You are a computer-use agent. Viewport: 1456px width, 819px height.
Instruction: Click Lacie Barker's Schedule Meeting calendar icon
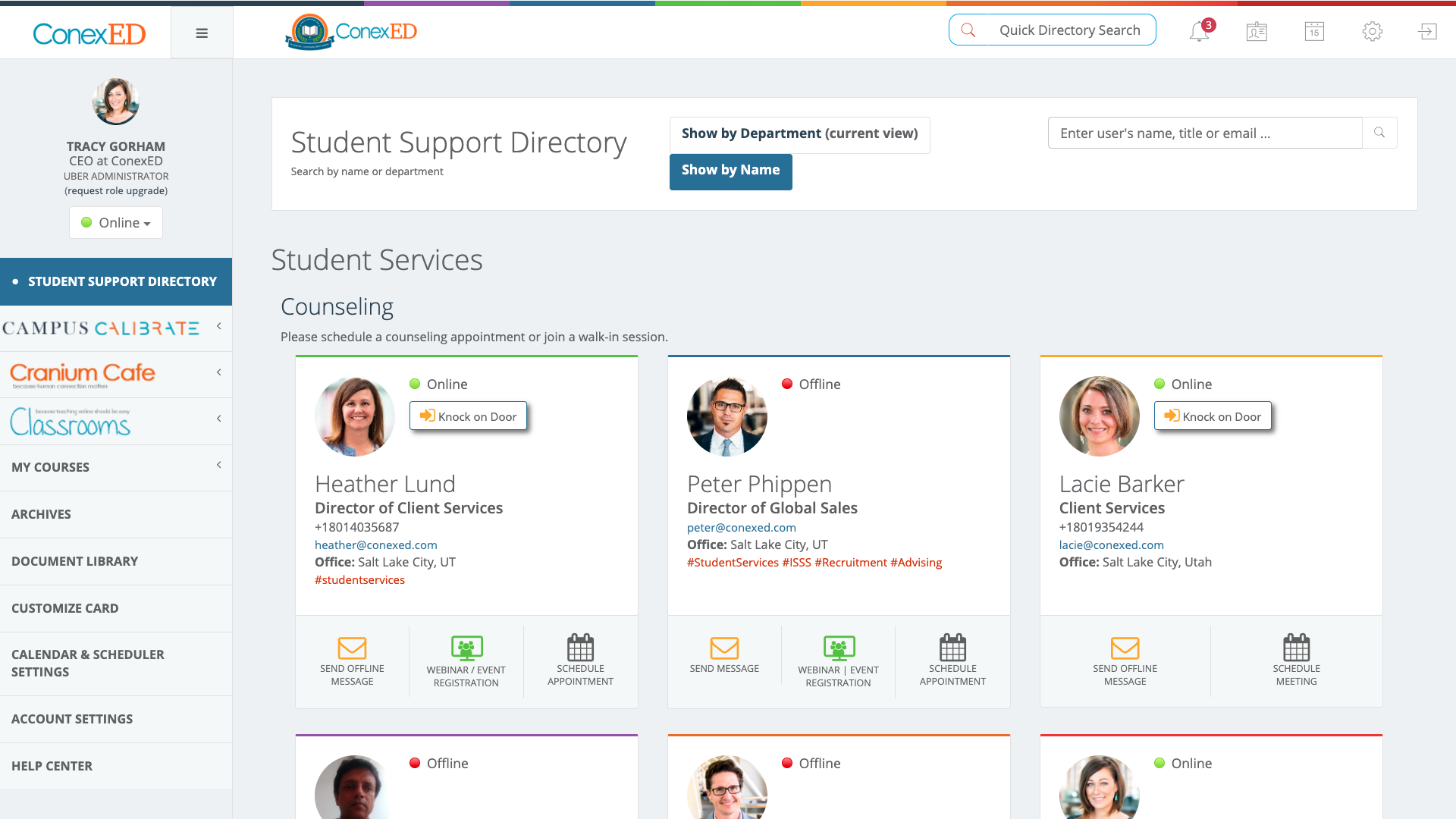click(x=1296, y=648)
